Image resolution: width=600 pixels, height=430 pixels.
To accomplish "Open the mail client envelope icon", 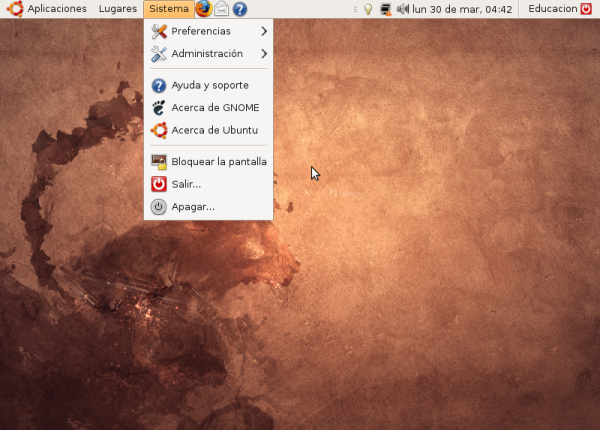I will click(222, 9).
